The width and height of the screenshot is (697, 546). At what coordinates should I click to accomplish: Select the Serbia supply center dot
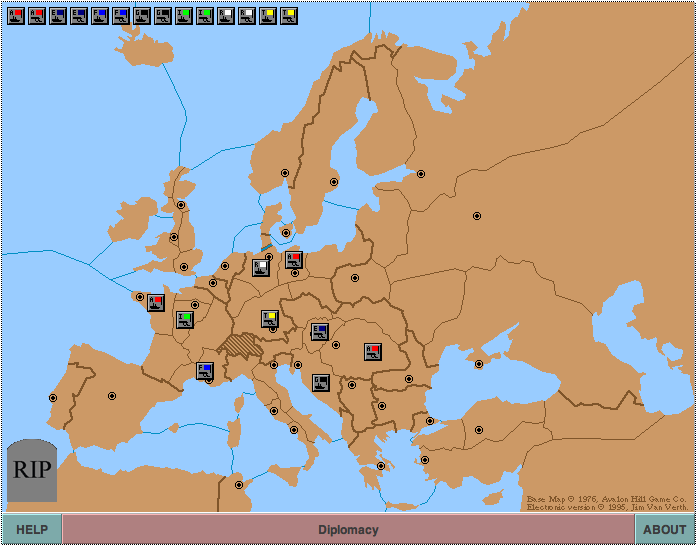click(352, 385)
